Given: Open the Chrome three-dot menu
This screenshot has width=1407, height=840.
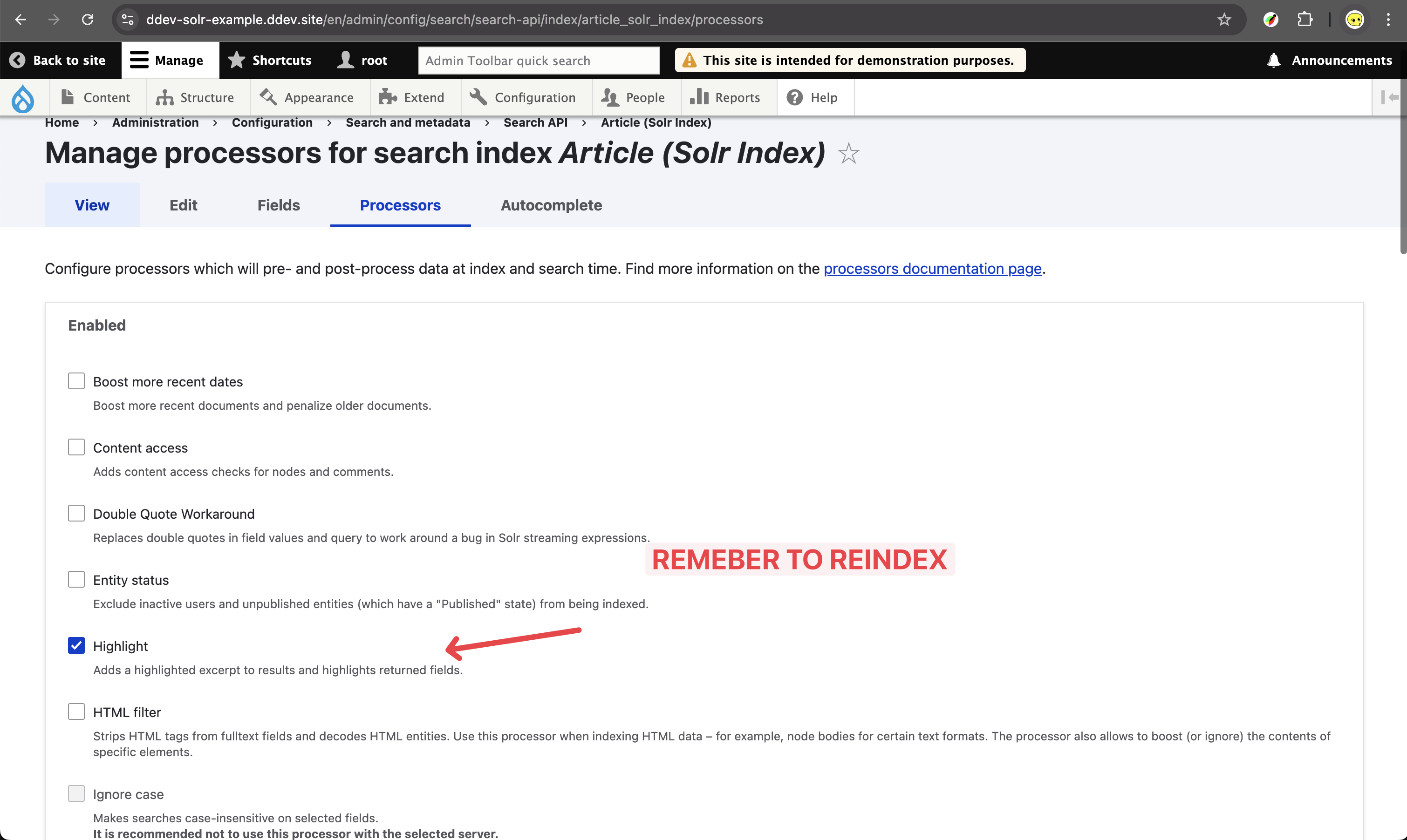Looking at the screenshot, I should [x=1388, y=20].
